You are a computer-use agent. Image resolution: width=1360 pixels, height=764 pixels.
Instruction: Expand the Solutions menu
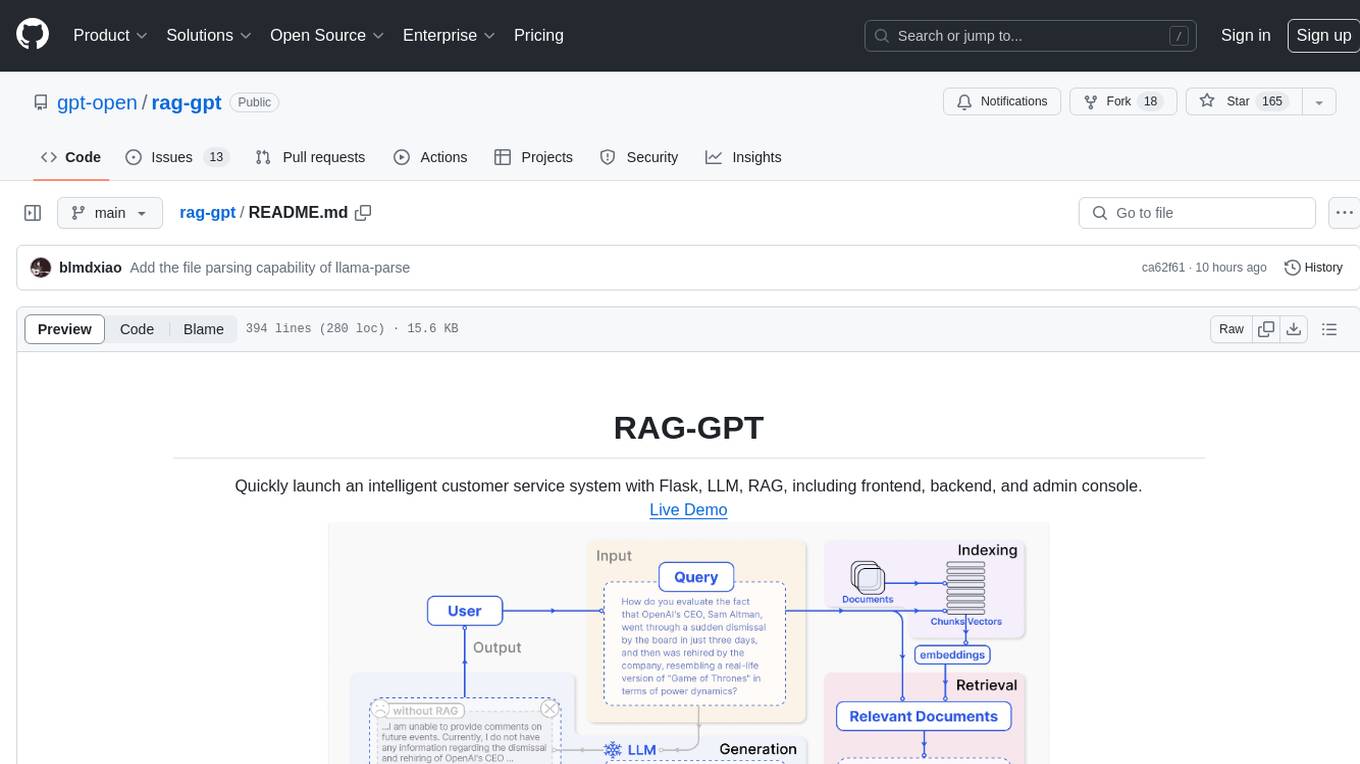(x=208, y=35)
